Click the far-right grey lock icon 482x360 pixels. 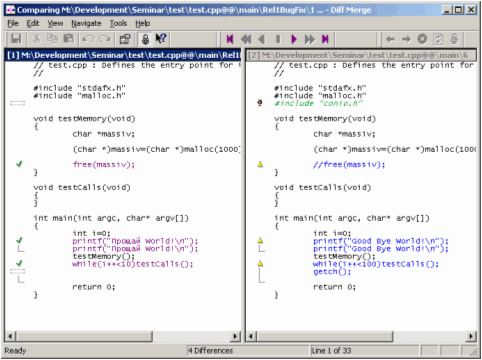tap(454, 39)
